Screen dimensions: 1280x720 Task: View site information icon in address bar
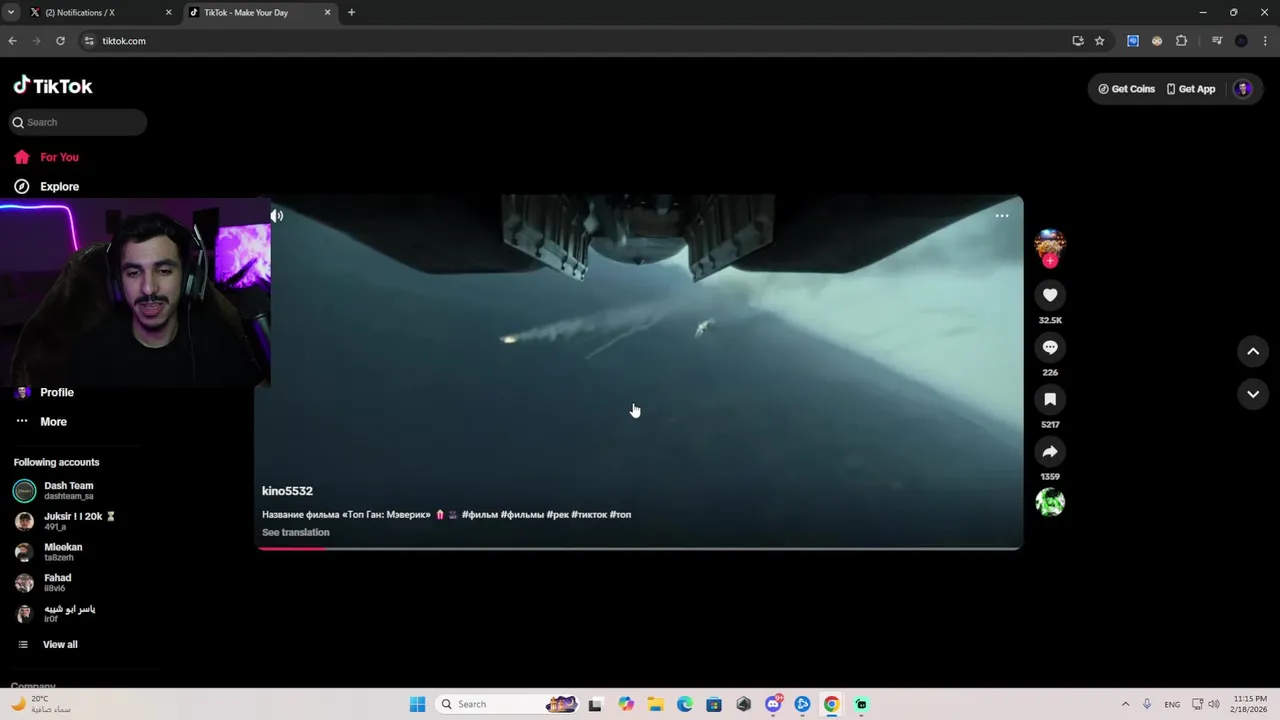point(89,41)
